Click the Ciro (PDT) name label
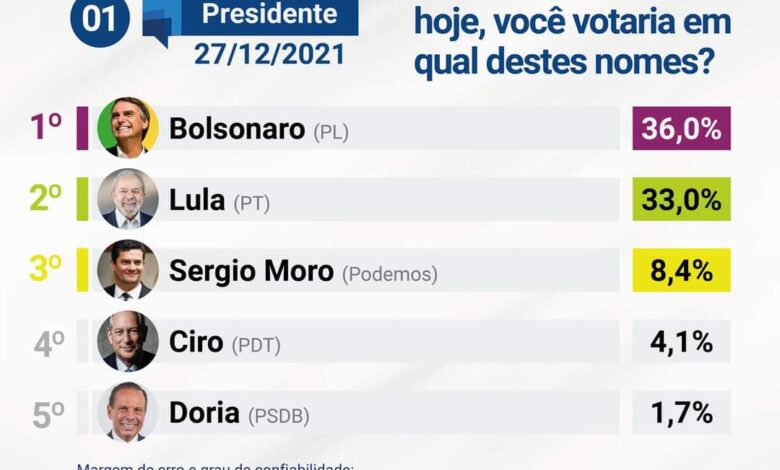780x470 pixels. [225, 343]
